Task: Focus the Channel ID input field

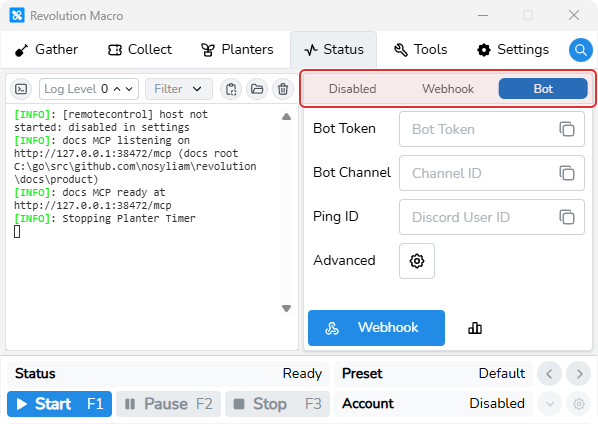Action: [x=492, y=173]
